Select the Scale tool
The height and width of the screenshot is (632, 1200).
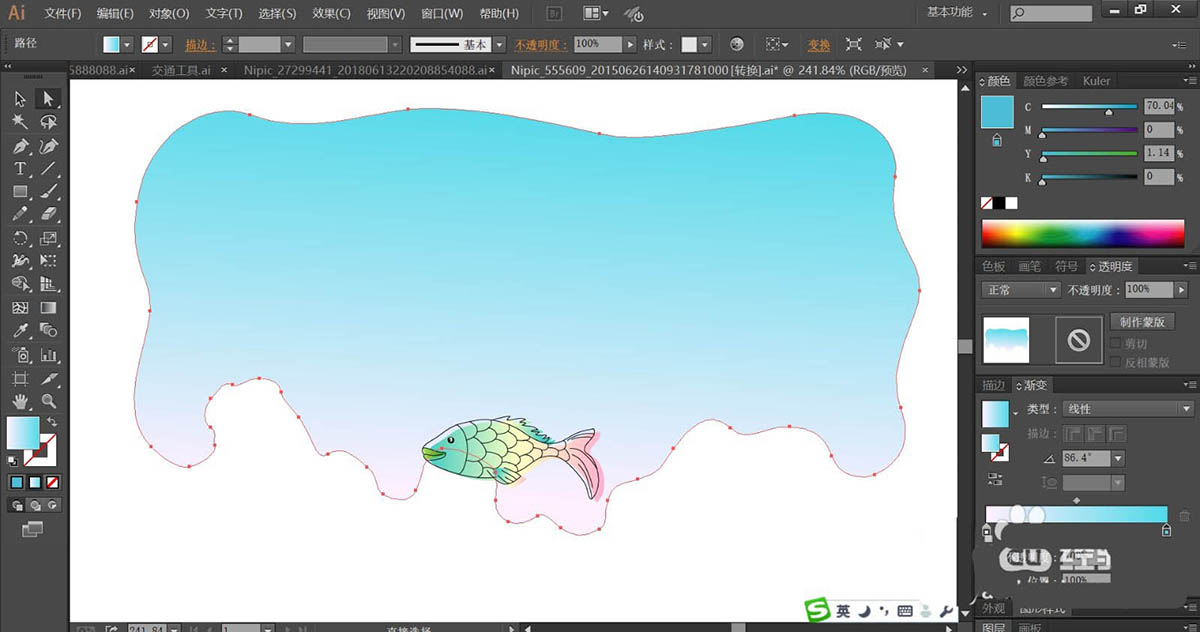click(x=48, y=238)
